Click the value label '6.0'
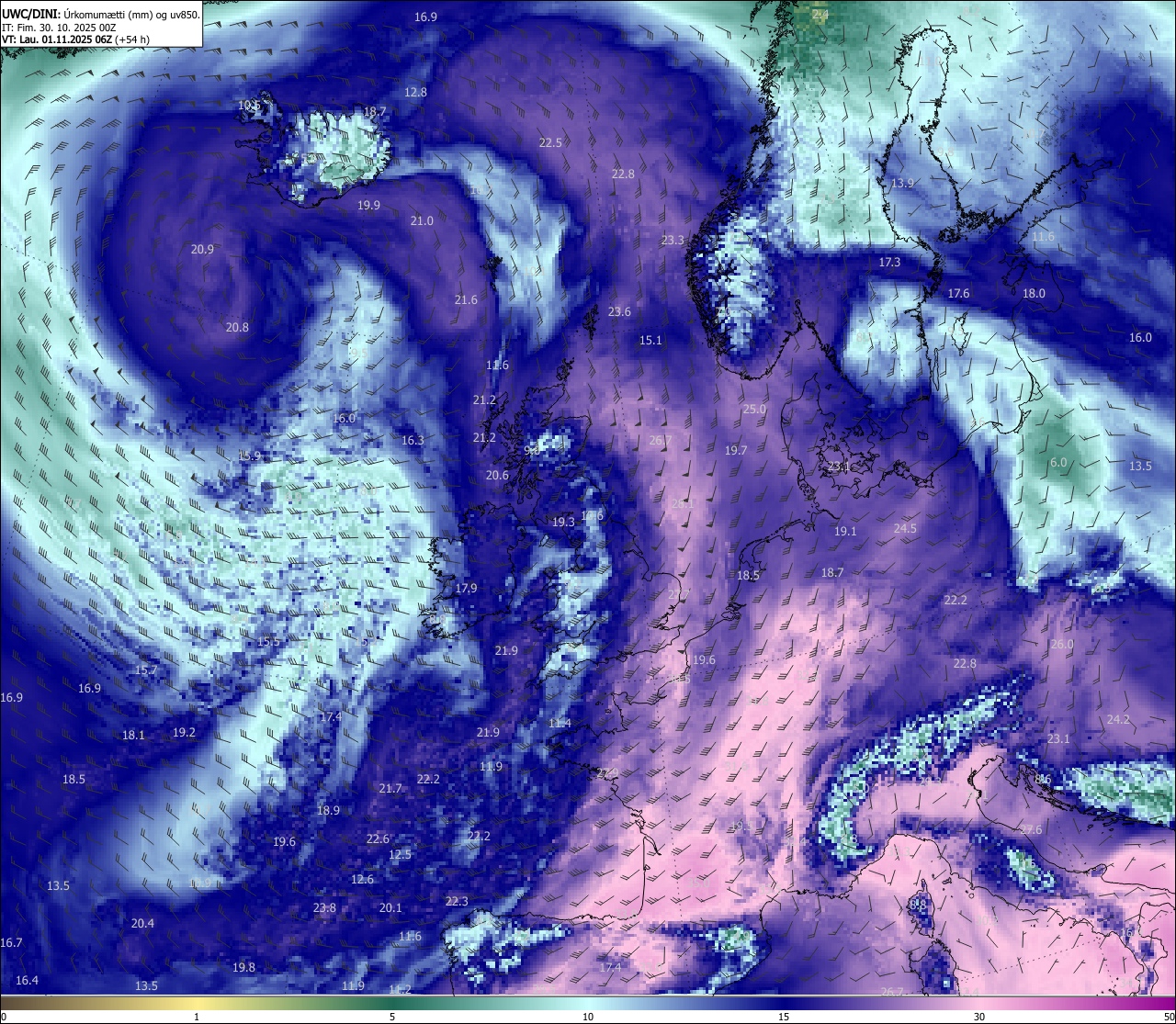Screen dimensions: 1176x1024 (1058, 463)
